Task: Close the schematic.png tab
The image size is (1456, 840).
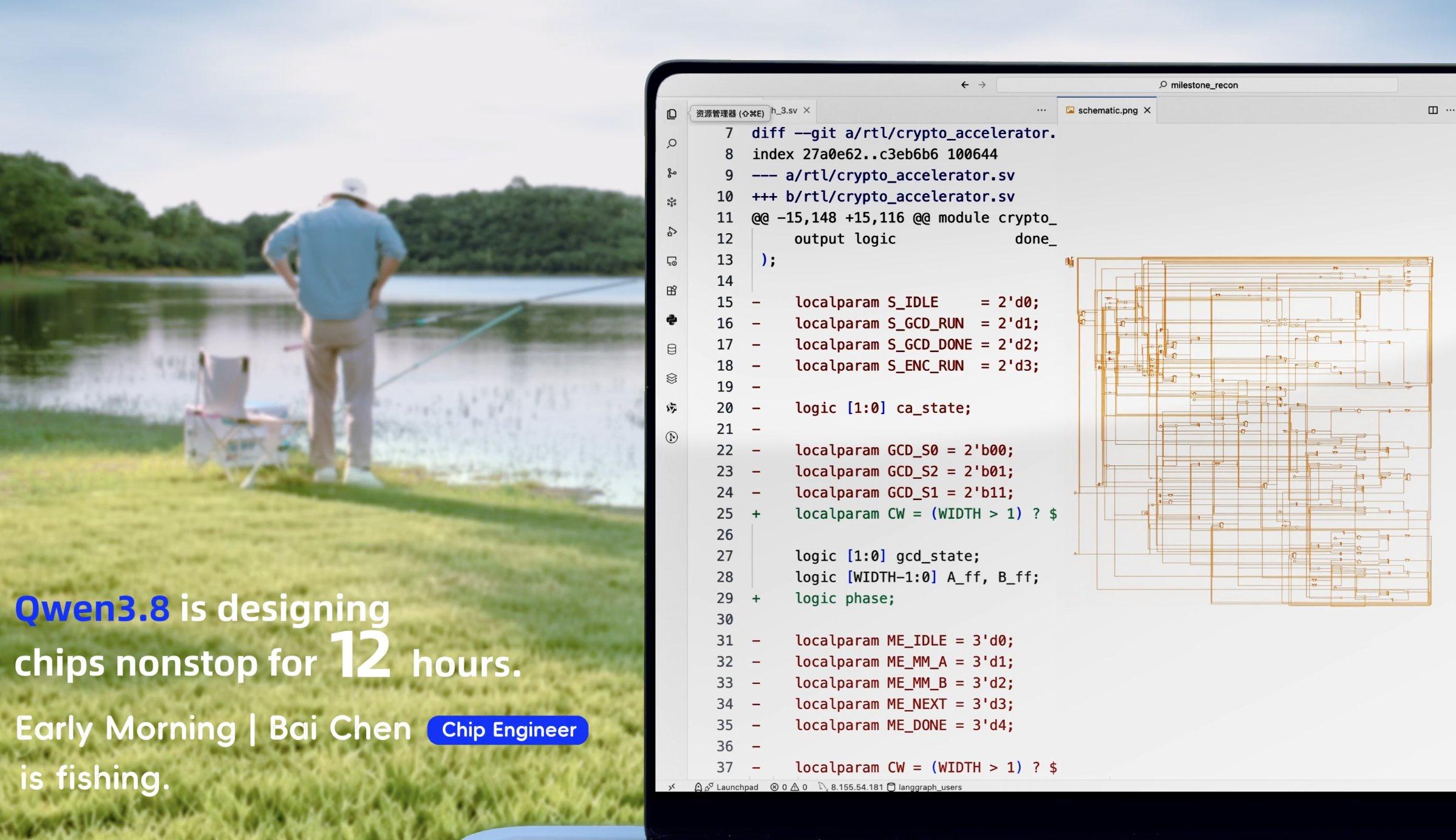Action: 1147,110
